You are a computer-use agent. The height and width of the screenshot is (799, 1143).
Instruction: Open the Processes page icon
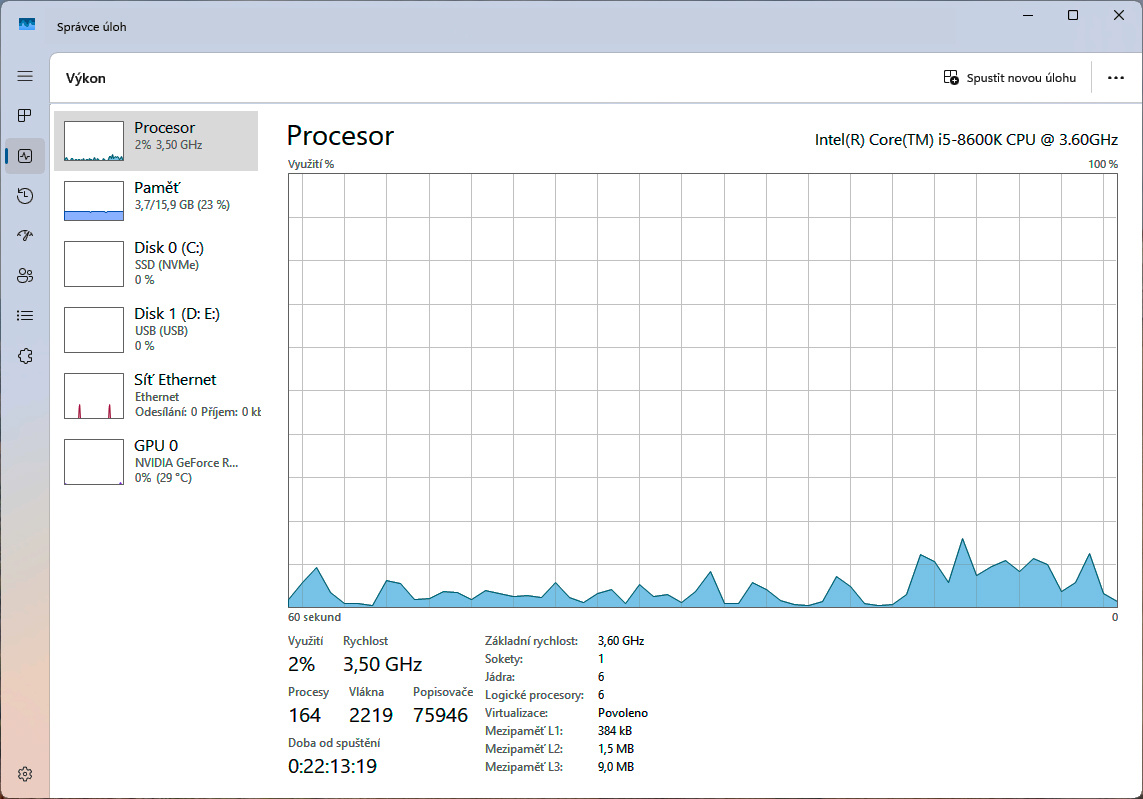[x=25, y=116]
